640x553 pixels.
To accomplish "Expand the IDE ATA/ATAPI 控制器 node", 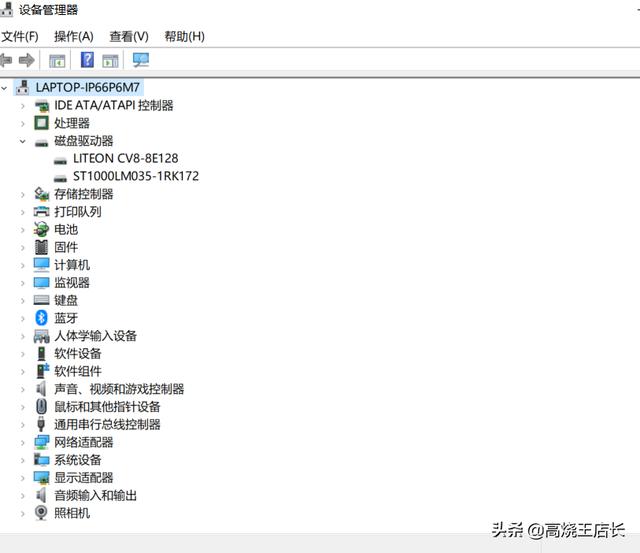I will (23, 106).
